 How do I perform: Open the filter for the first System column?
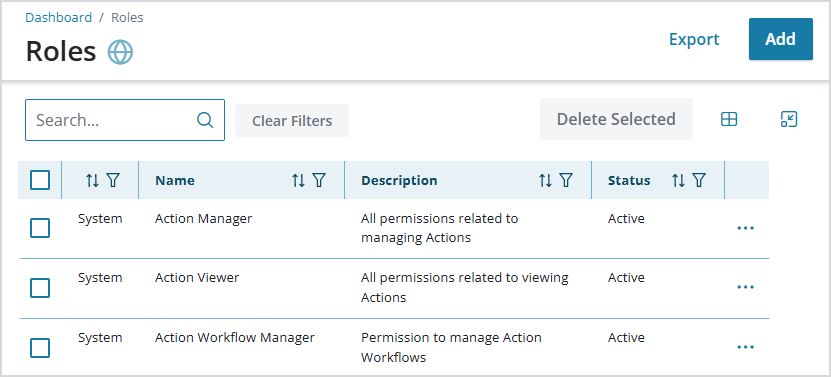click(112, 180)
